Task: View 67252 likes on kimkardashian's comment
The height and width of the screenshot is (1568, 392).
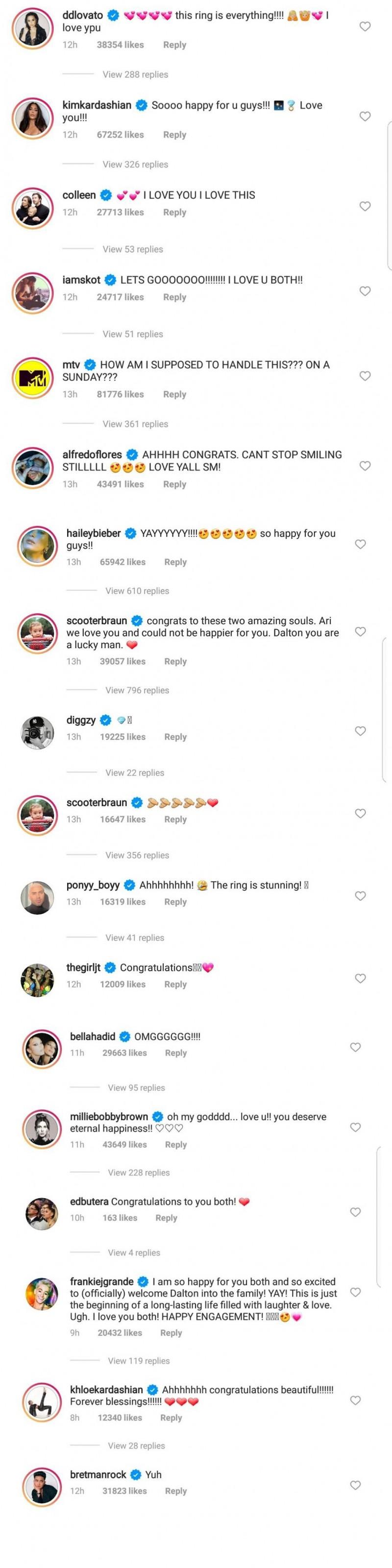Action: pyautogui.click(x=121, y=135)
